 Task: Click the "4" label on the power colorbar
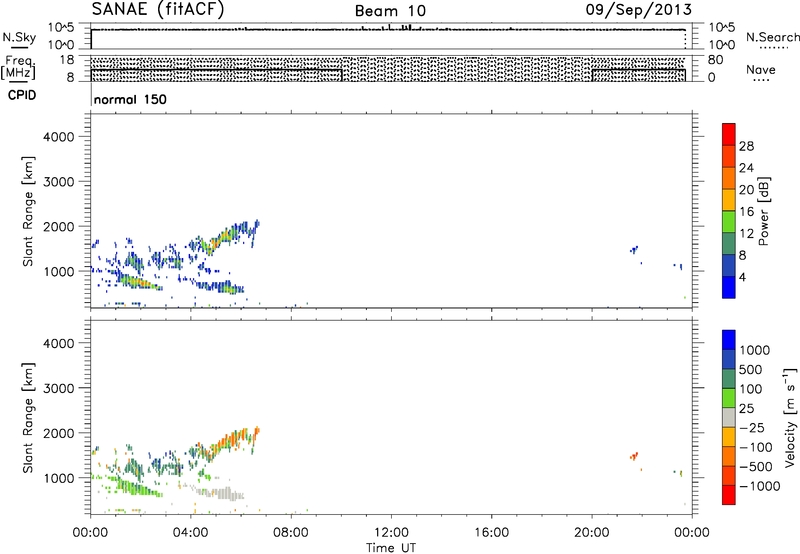pyautogui.click(x=743, y=278)
